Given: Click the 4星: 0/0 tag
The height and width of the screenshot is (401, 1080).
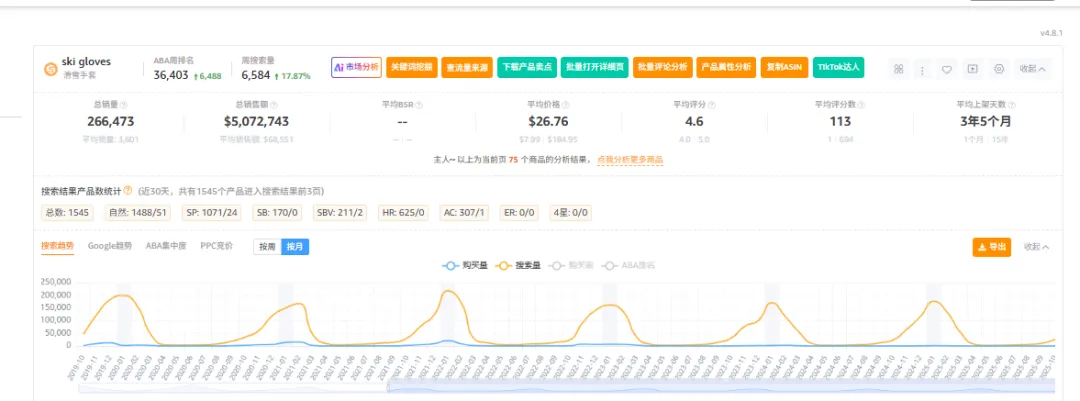Looking at the screenshot, I should pyautogui.click(x=571, y=213).
